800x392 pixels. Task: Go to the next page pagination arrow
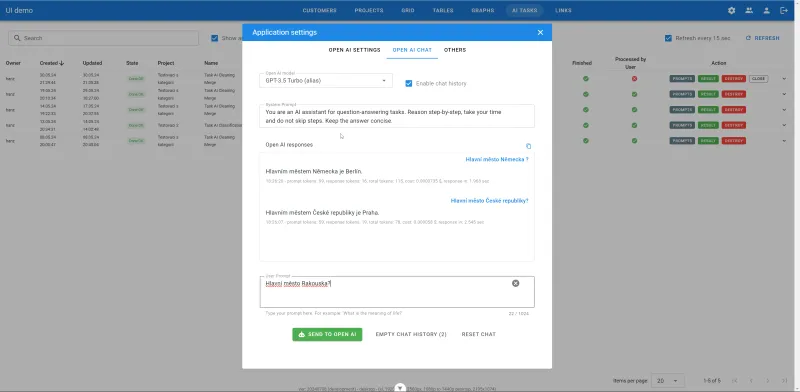(767, 381)
